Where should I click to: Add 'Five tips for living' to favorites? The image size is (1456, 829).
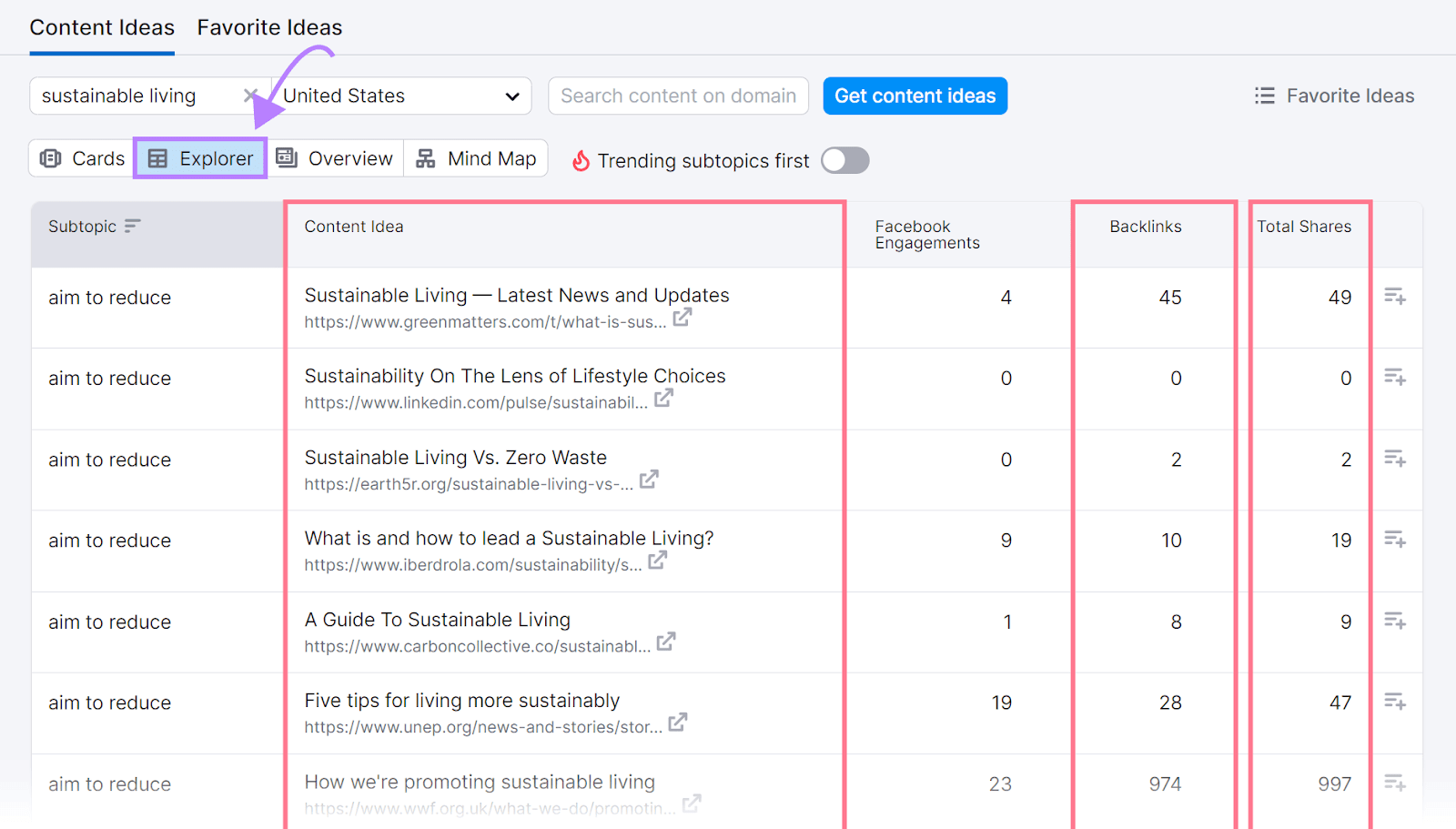click(x=1395, y=702)
